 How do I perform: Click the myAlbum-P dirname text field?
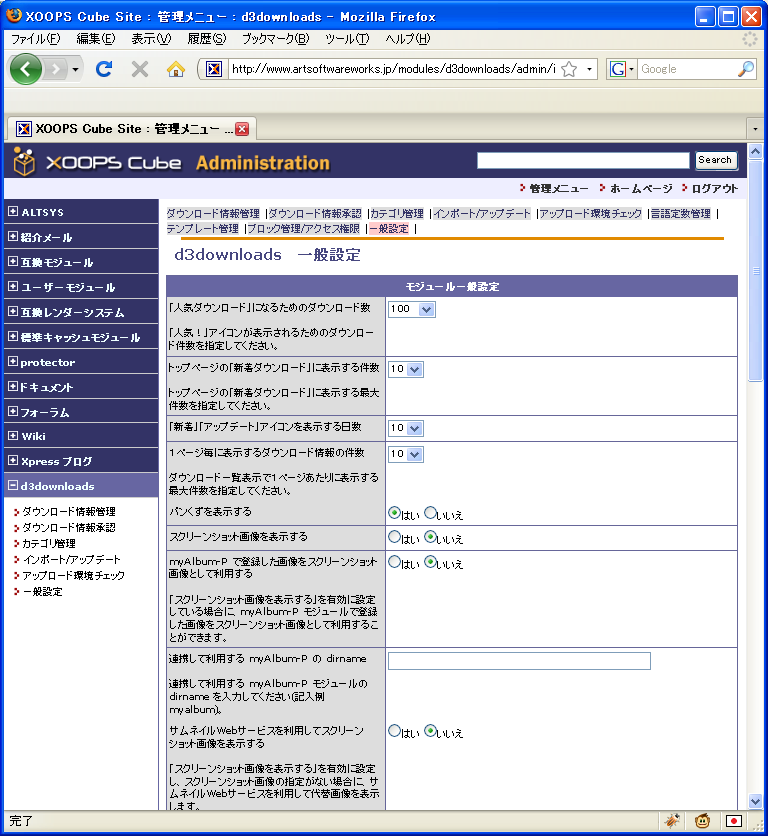pos(519,661)
